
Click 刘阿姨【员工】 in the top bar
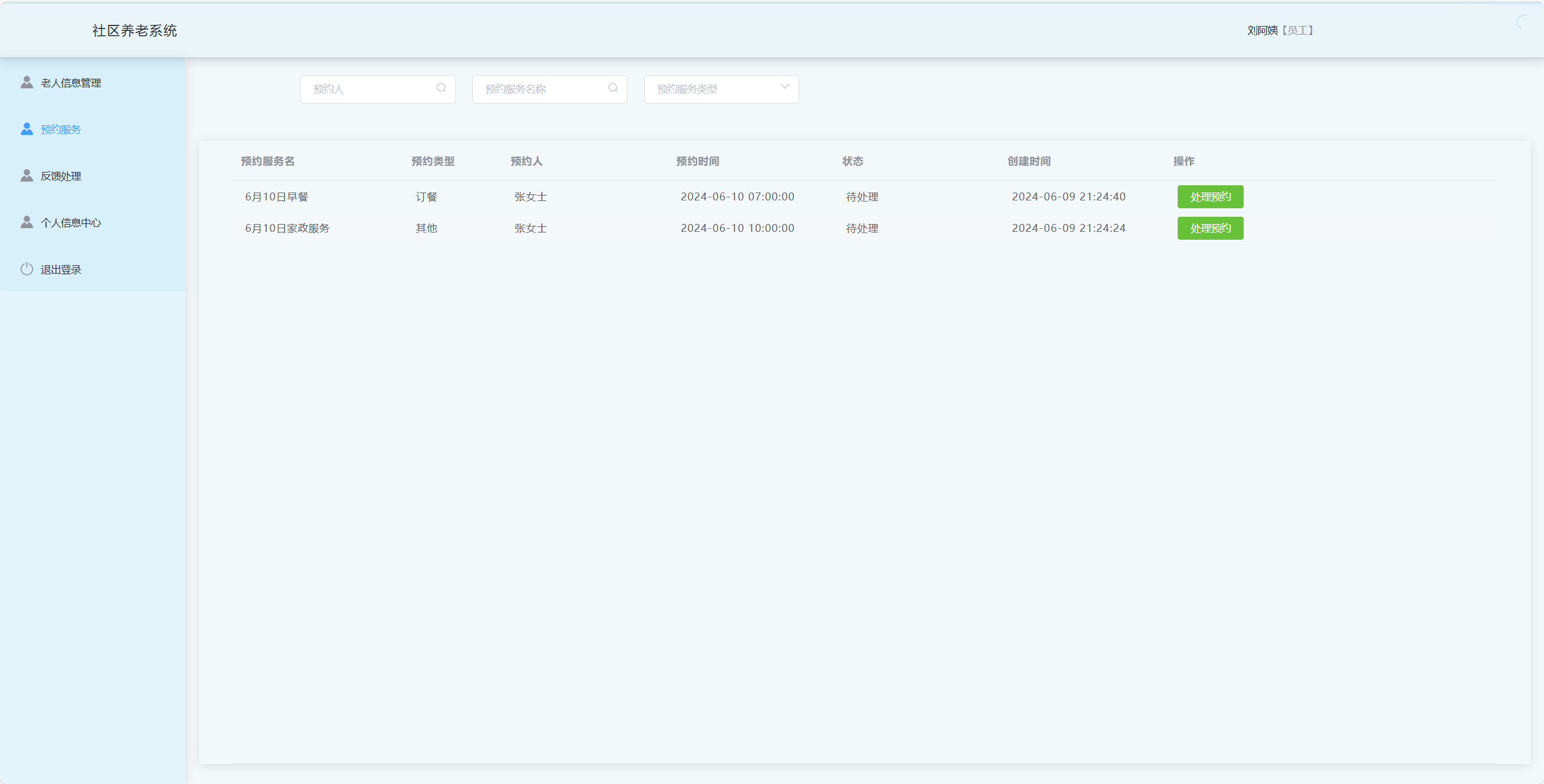point(1279,30)
